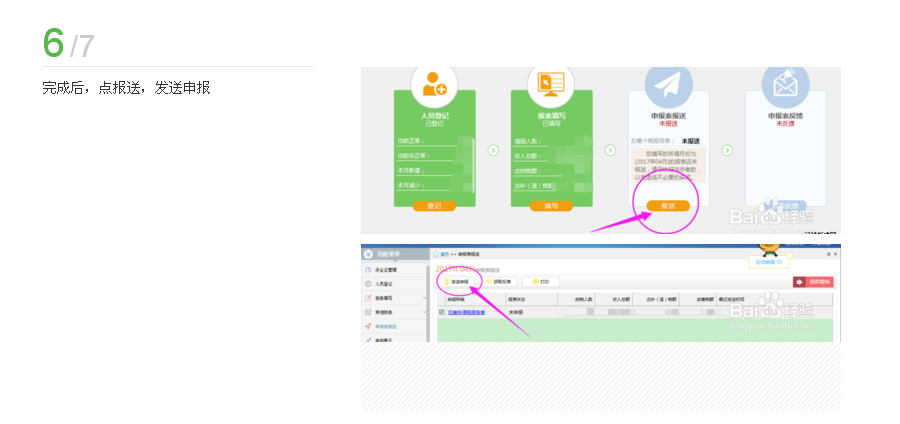The height and width of the screenshot is (424, 900).
Task: Expand 其他报表 in the sidebar menu
Action: 386,312
